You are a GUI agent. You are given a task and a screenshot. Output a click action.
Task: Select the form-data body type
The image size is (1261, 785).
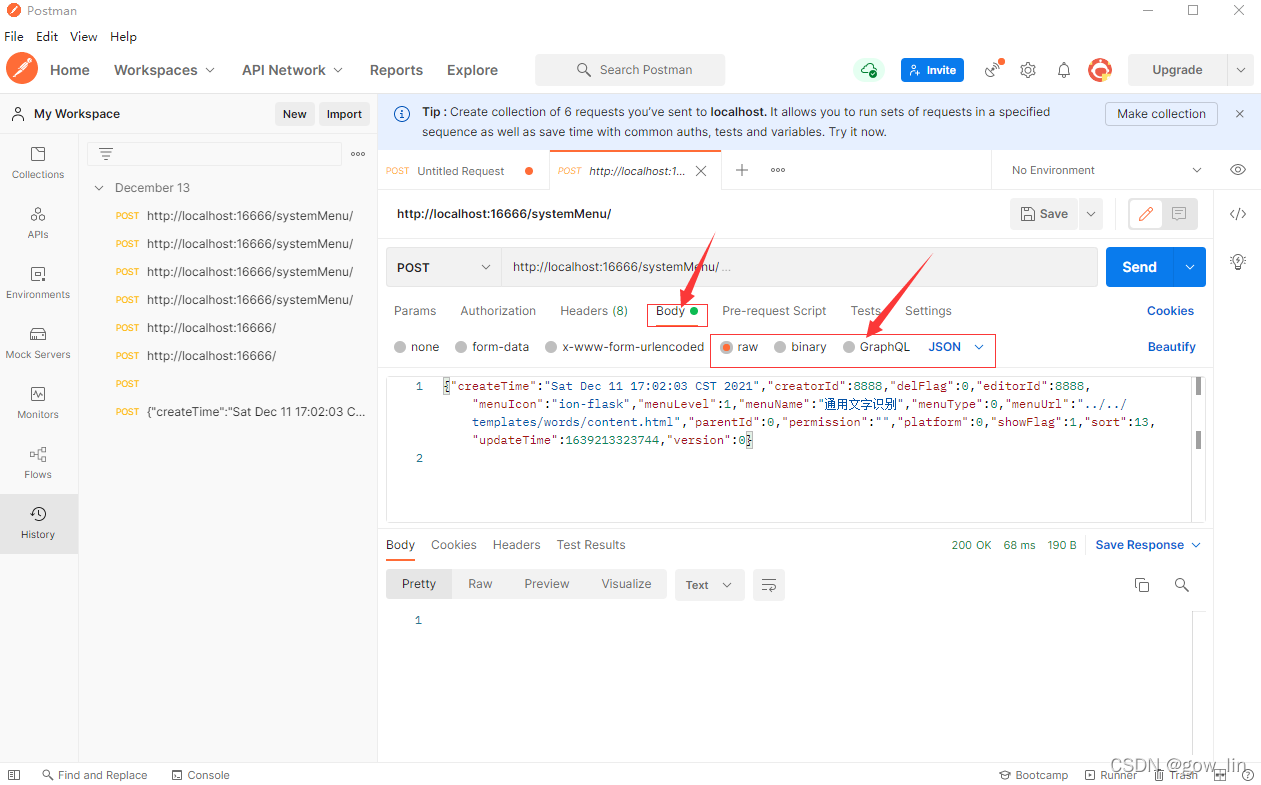click(492, 347)
